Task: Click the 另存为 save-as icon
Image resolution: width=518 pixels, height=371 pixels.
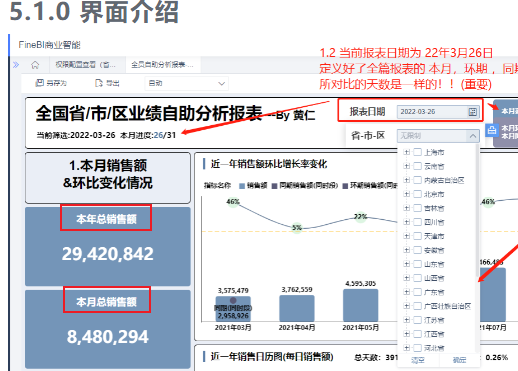Action: click(40, 83)
